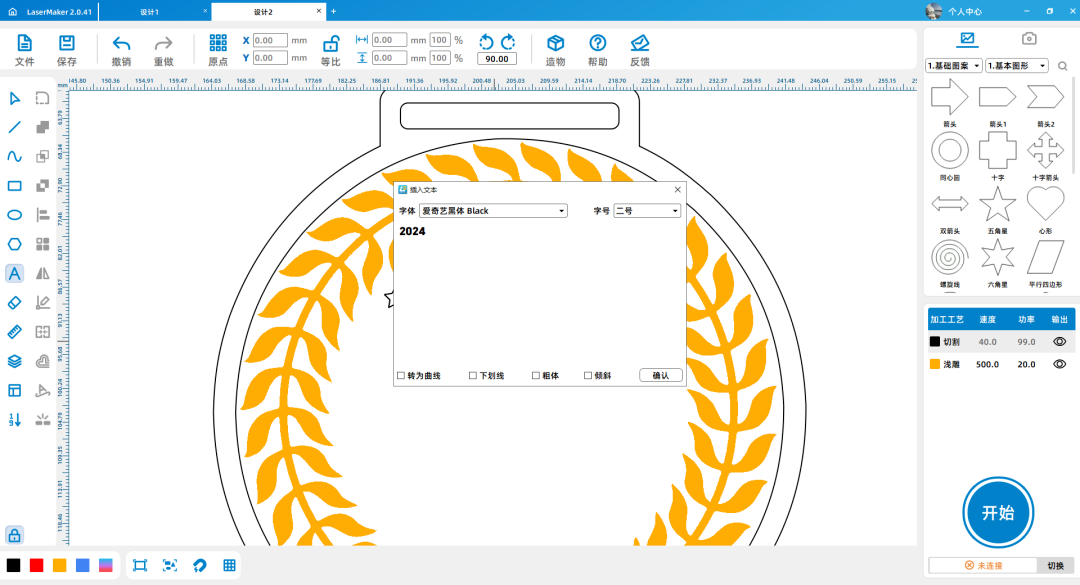1080x585 pixels.
Task: Switch to the camera panel tab
Action: (1028, 39)
